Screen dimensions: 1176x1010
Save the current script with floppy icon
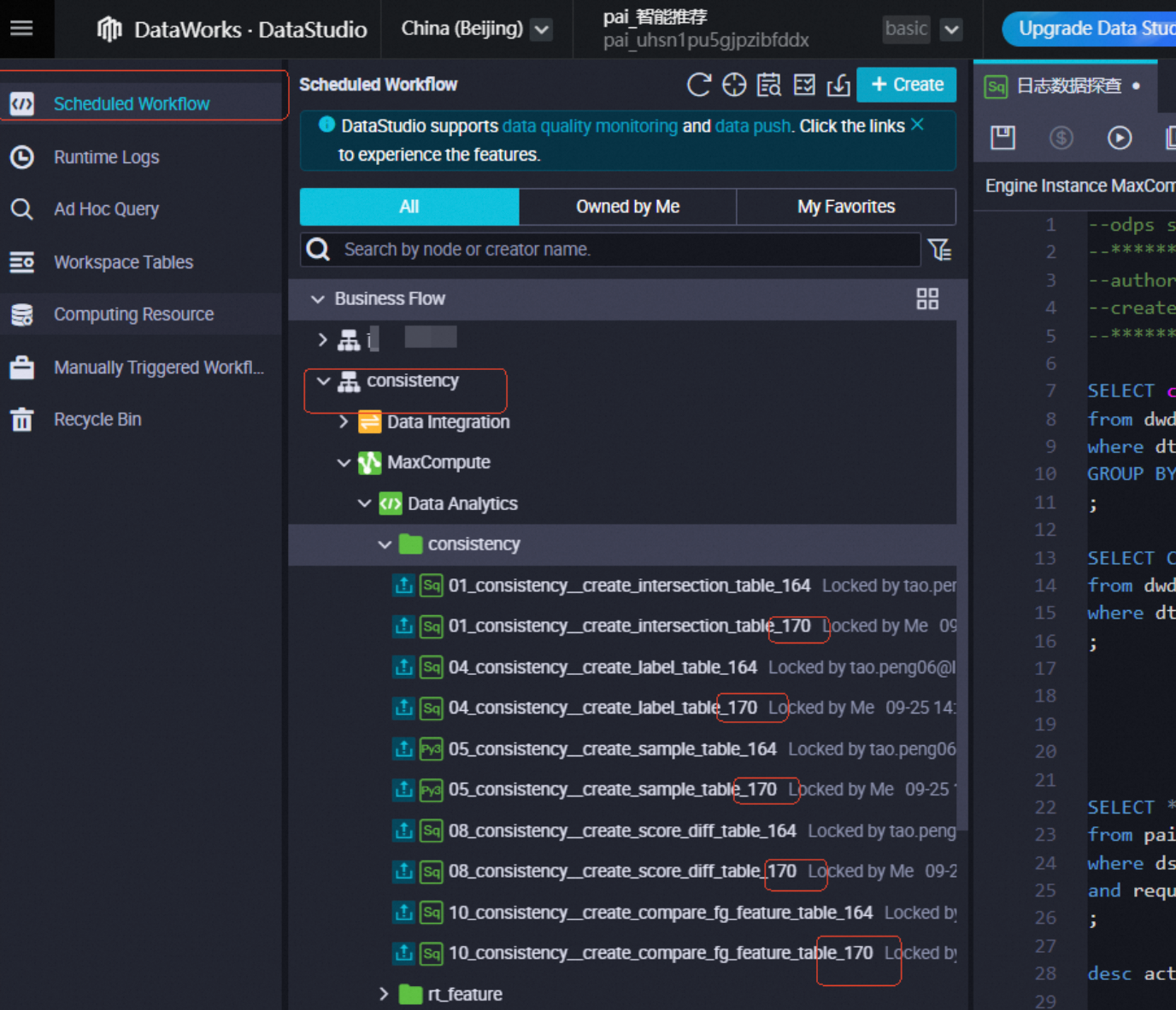[x=1003, y=138]
